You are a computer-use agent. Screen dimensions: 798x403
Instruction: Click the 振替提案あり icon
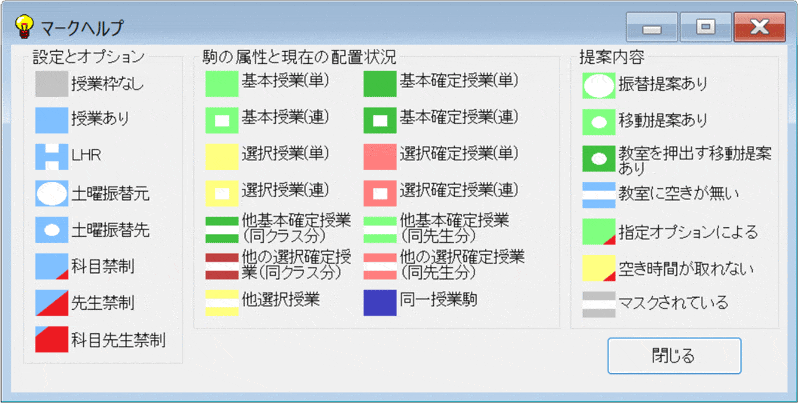click(598, 84)
